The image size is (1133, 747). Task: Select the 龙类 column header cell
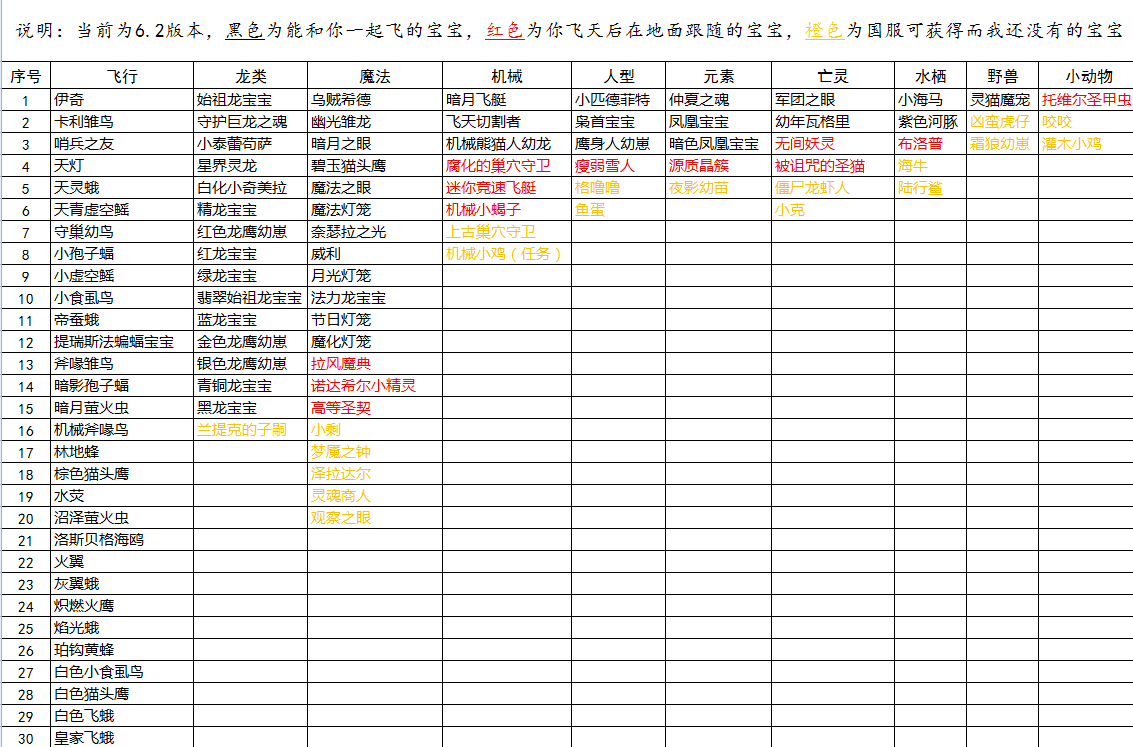(x=251, y=76)
